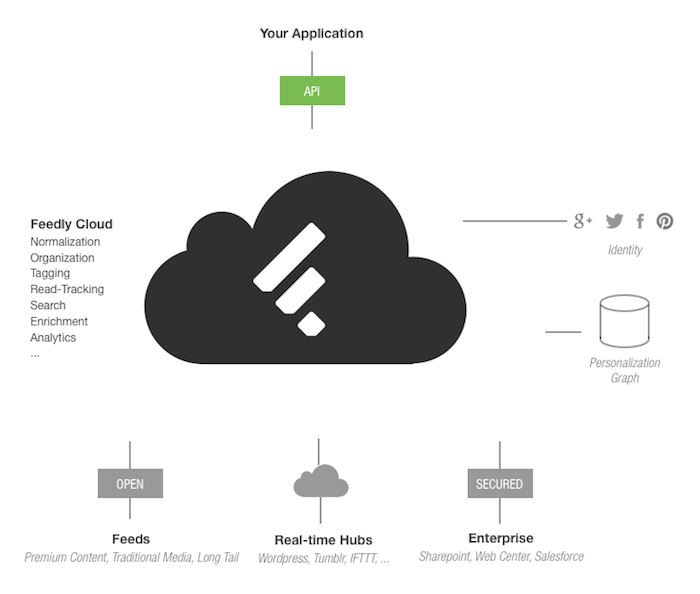Click the Feeds label
Image resolution: width=700 pixels, height=594 pixels.
[131, 539]
